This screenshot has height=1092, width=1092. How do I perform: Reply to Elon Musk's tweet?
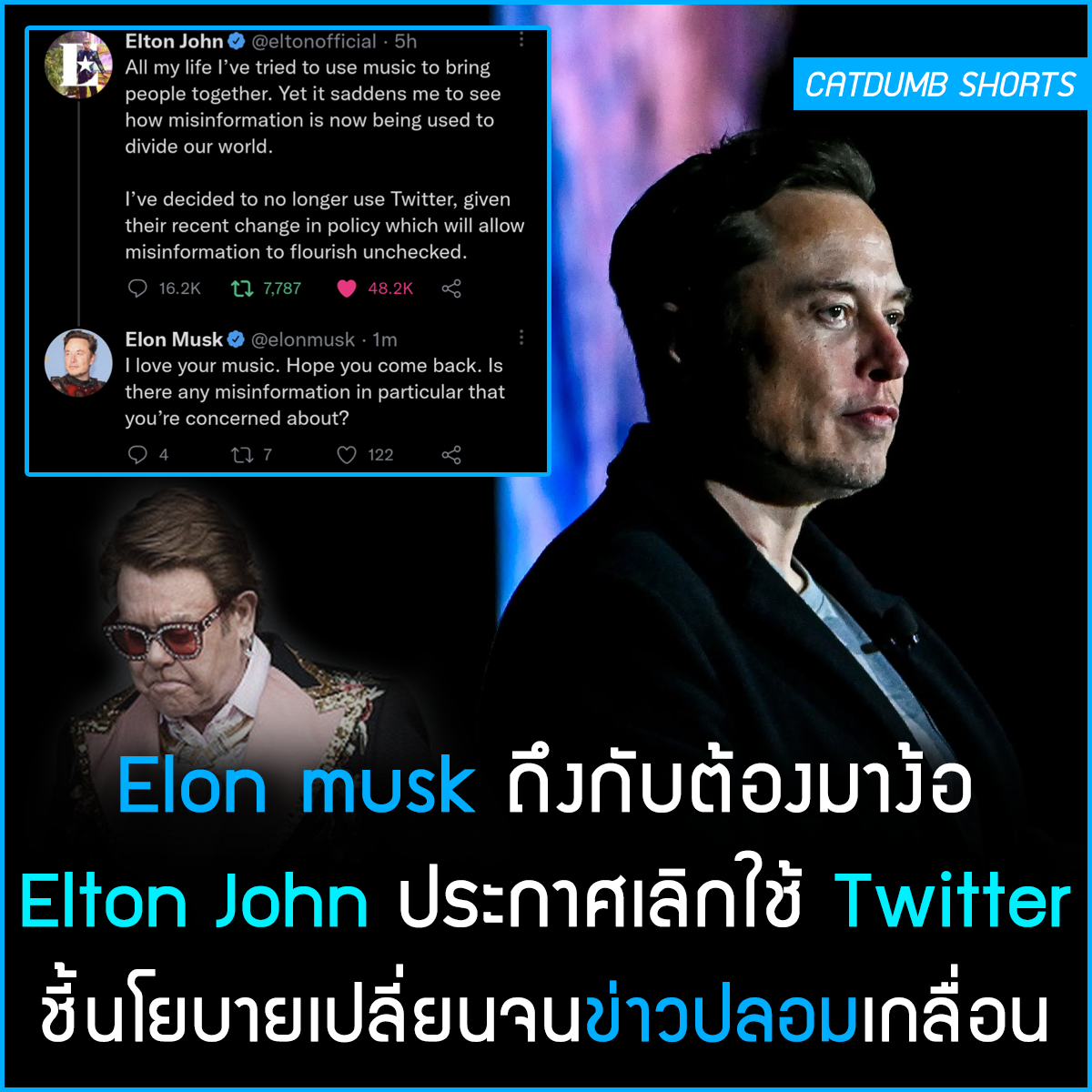(x=137, y=454)
